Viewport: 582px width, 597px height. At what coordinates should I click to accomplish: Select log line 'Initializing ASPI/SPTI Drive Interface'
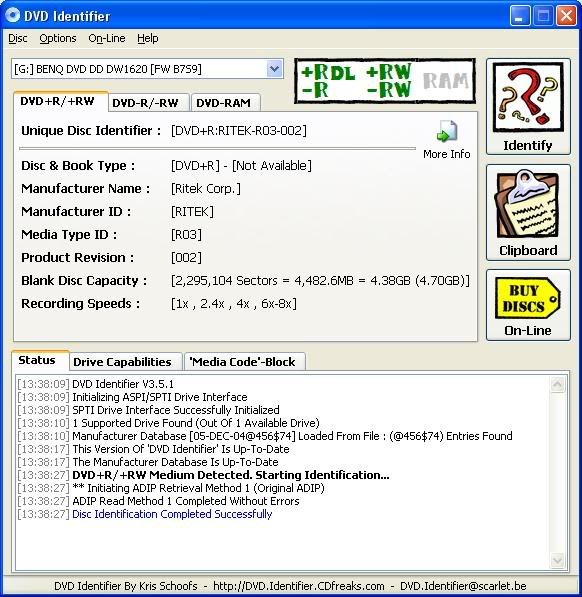click(160, 397)
